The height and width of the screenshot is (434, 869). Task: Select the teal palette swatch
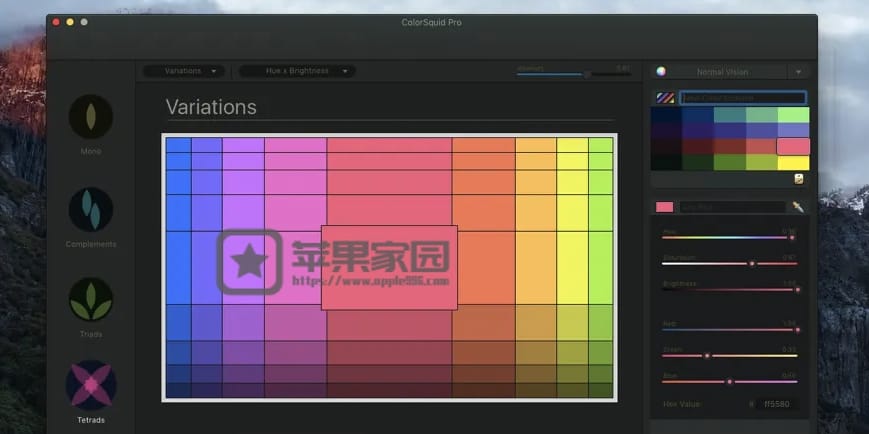click(729, 115)
